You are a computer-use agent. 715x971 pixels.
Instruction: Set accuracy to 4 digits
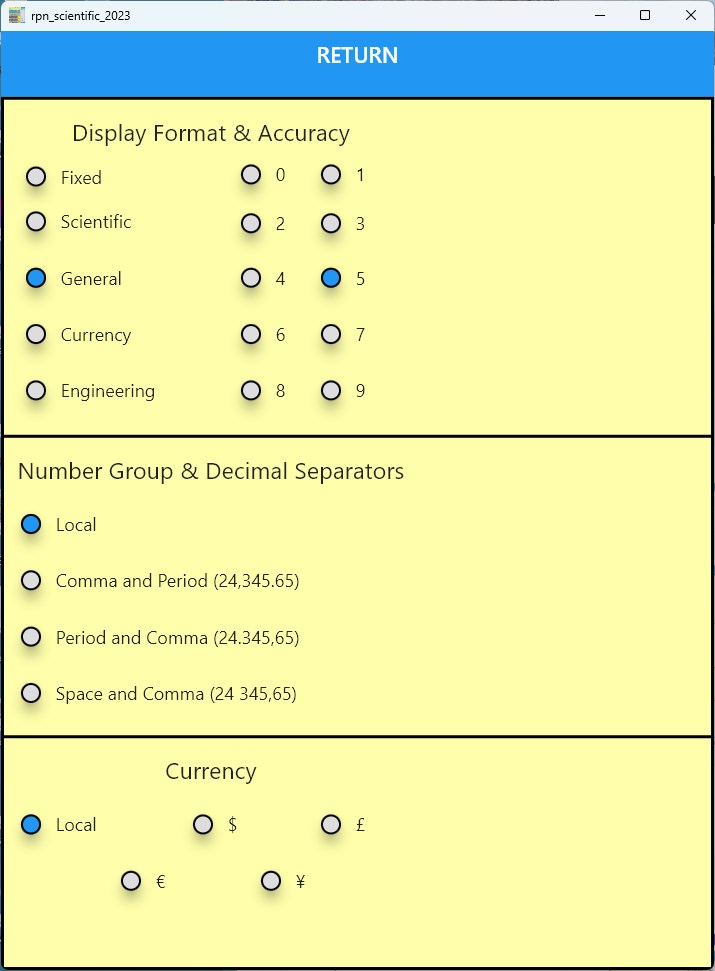click(251, 279)
